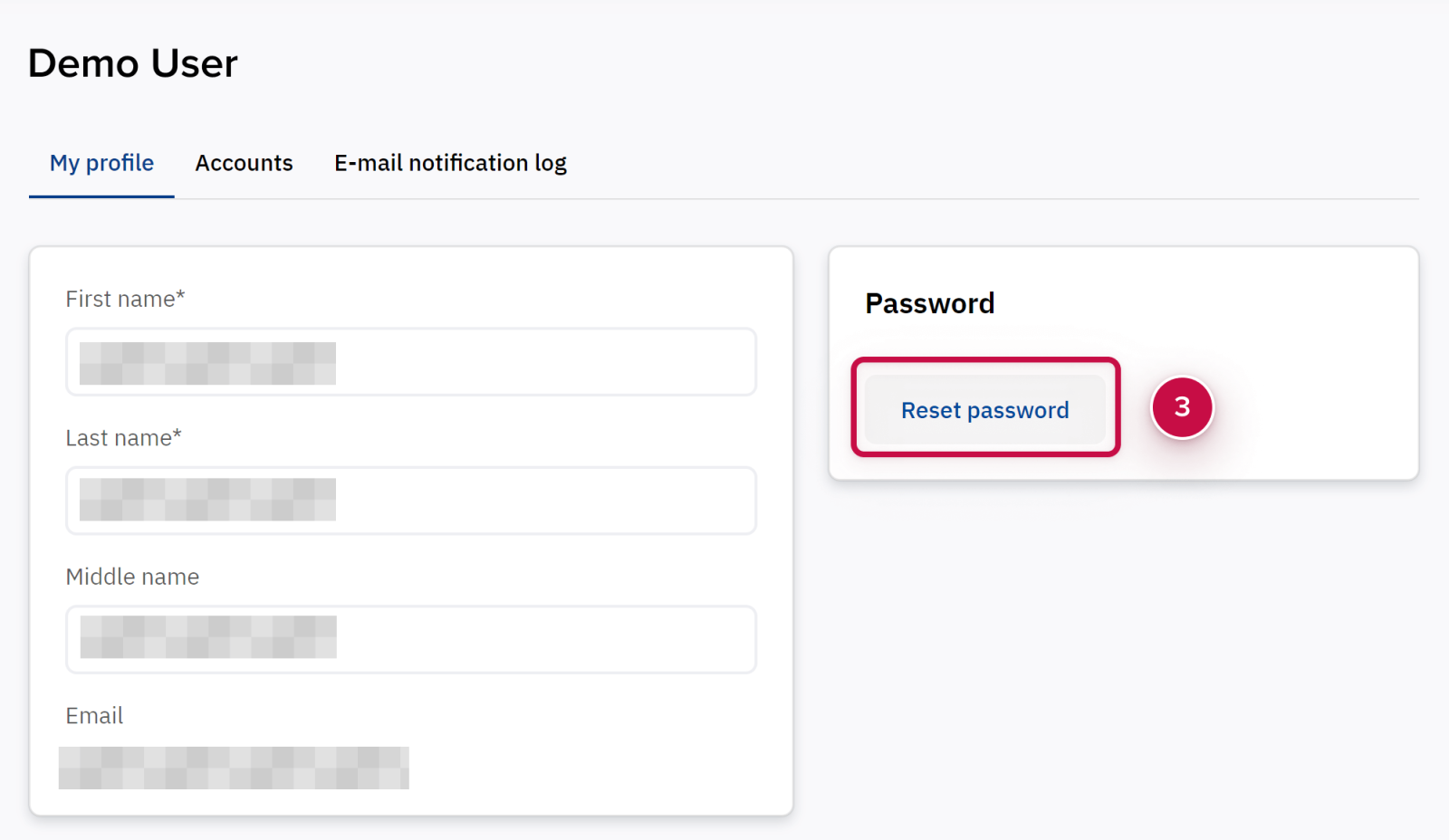This screenshot has width=1449, height=840.
Task: Focus the First name input field
Action: pos(543,362)
